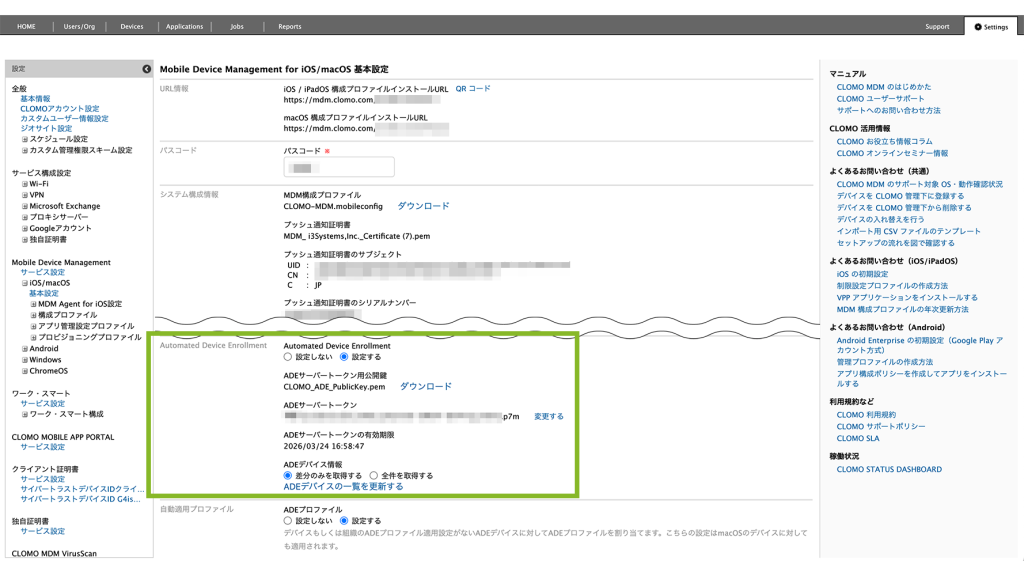Open インポート用 CSV ファイルのテンプレート link
Image resolution: width=1024 pixels, height=576 pixels.
click(908, 231)
